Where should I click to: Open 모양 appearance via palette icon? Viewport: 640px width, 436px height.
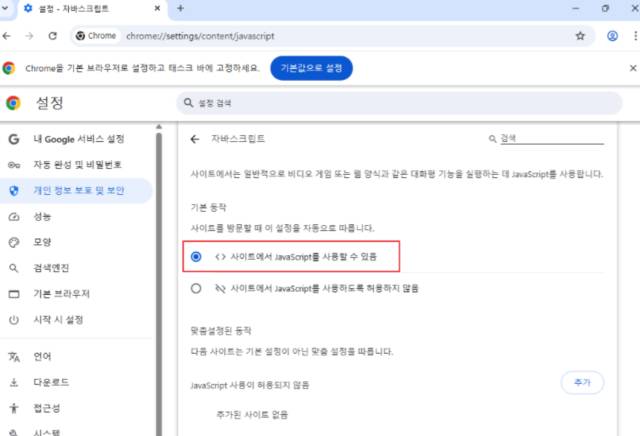pyautogui.click(x=14, y=242)
